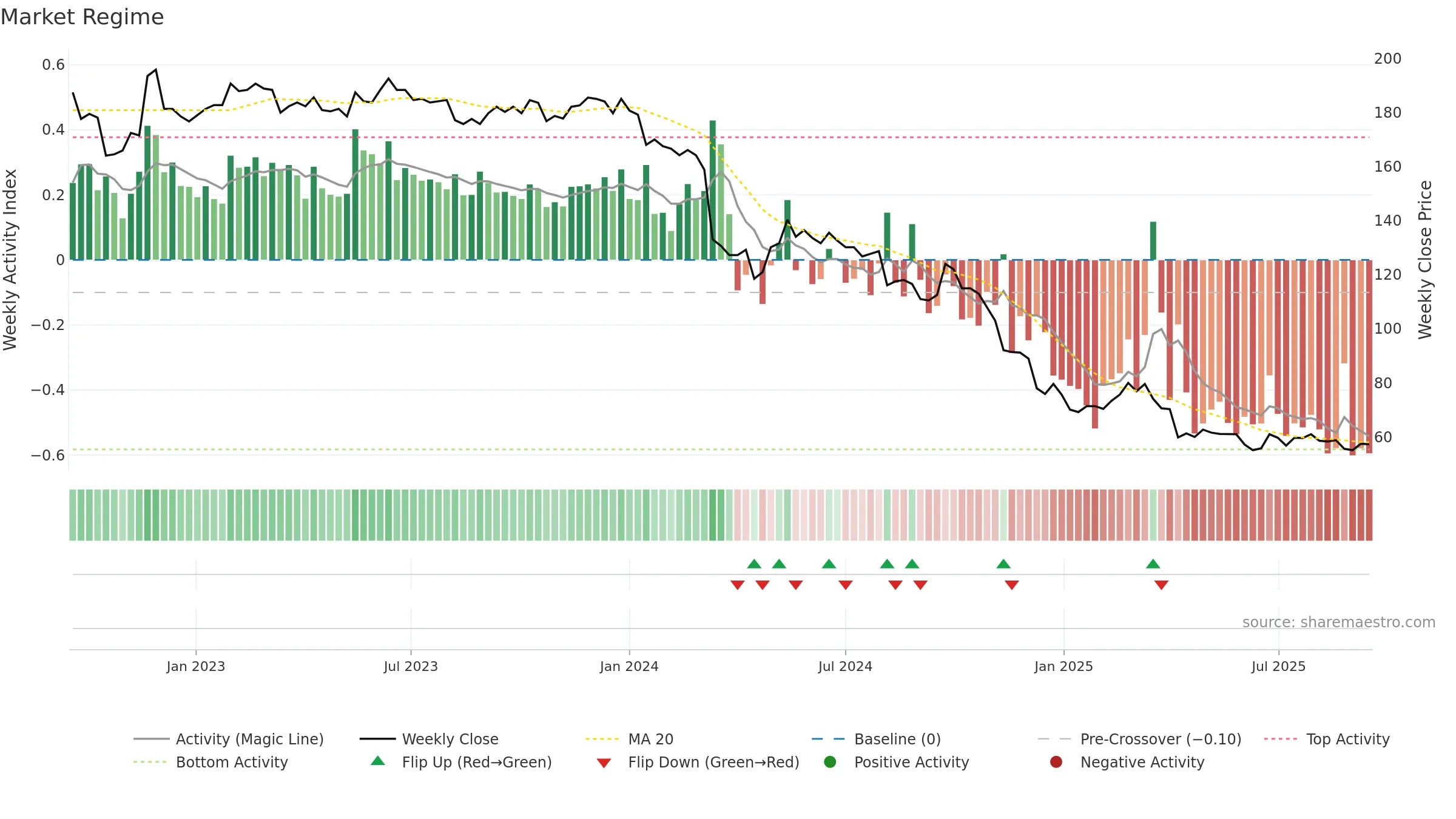Toggle the Pre-Crossover (−0.10) legend entry
This screenshot has height=819, width=1456.
pos(1139,739)
